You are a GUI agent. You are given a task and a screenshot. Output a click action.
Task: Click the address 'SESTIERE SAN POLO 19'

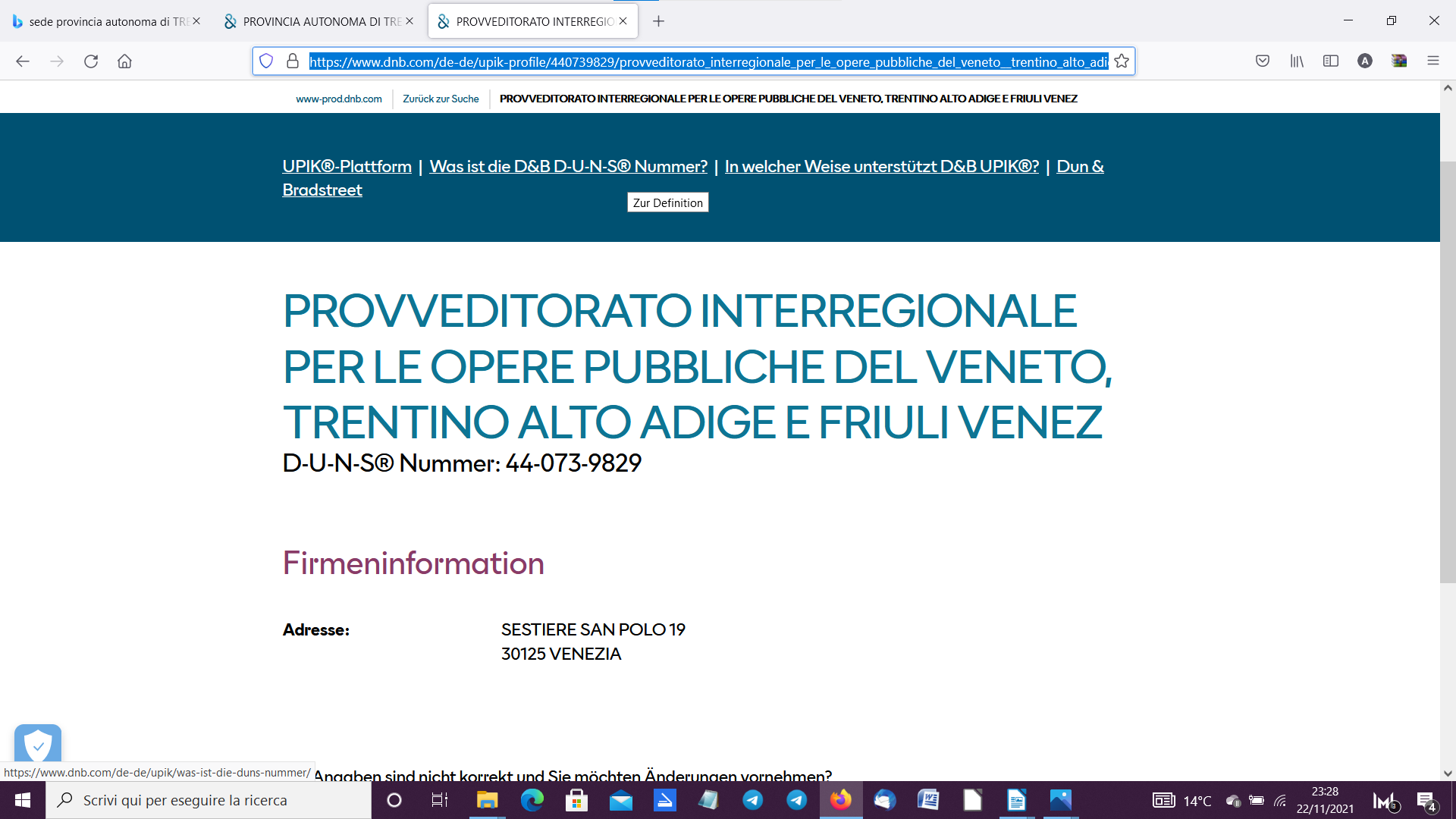(x=593, y=629)
